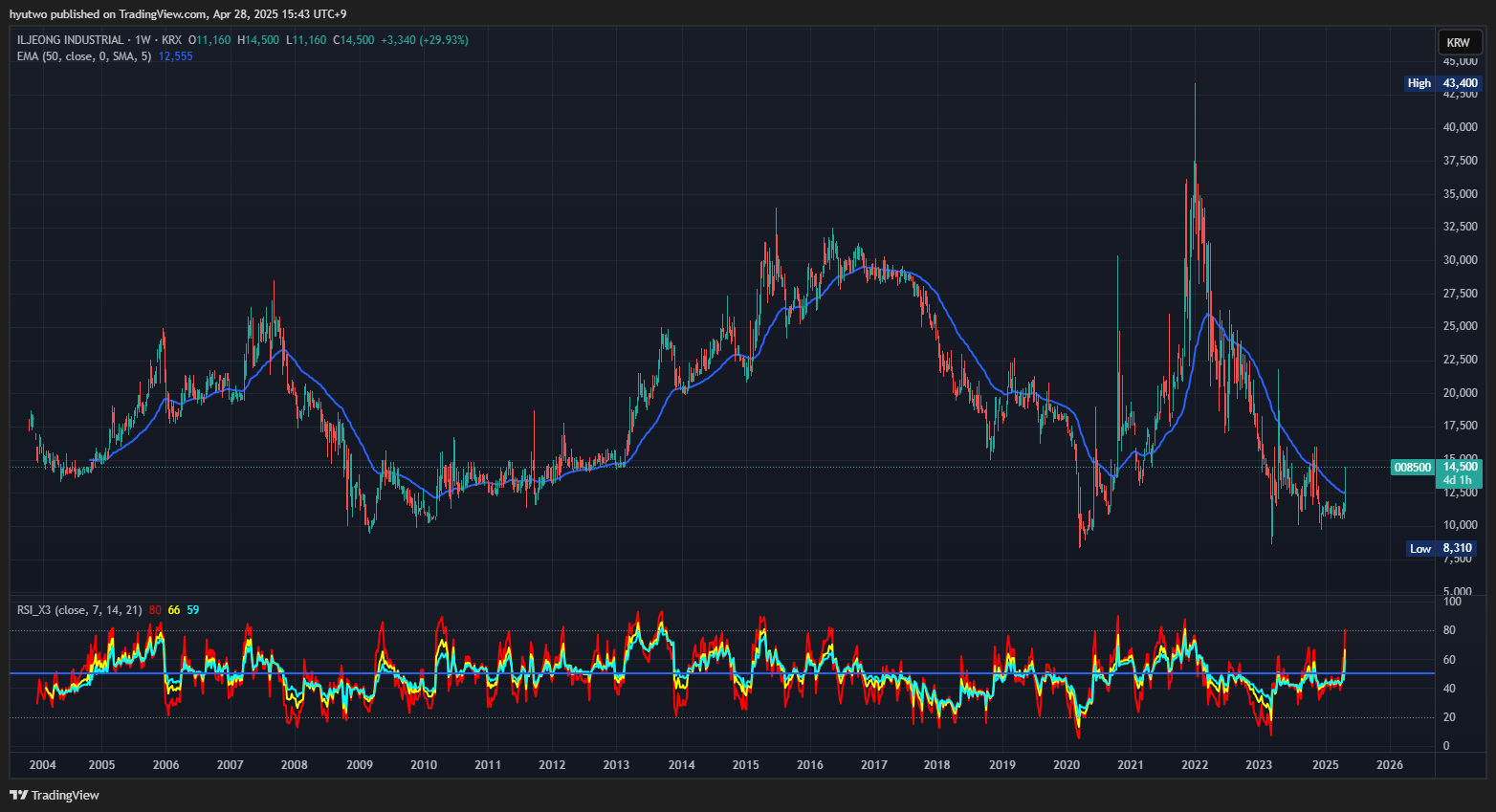Click the 40,000 price axis label

[1461, 127]
